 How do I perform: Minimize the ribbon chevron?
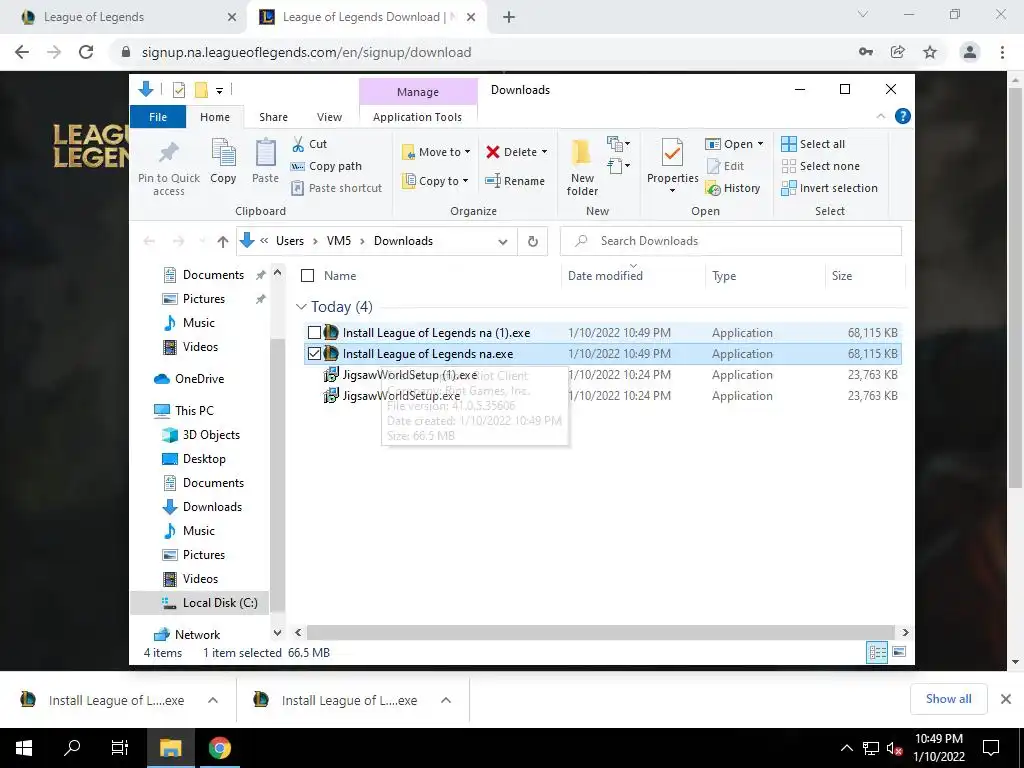point(880,116)
